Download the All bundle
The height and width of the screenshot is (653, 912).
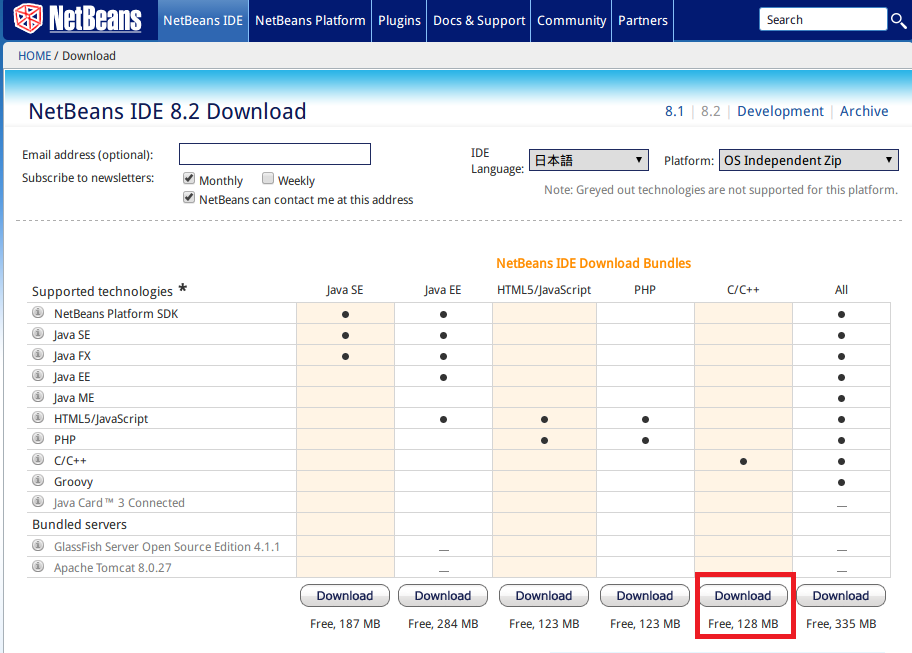point(841,596)
